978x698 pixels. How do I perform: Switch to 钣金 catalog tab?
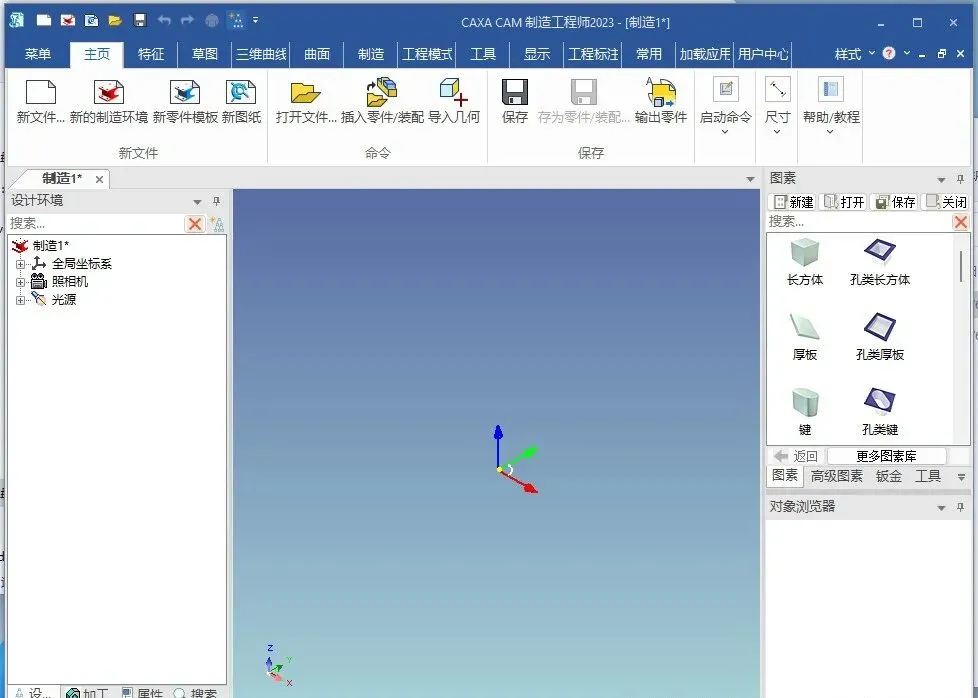tap(888, 476)
